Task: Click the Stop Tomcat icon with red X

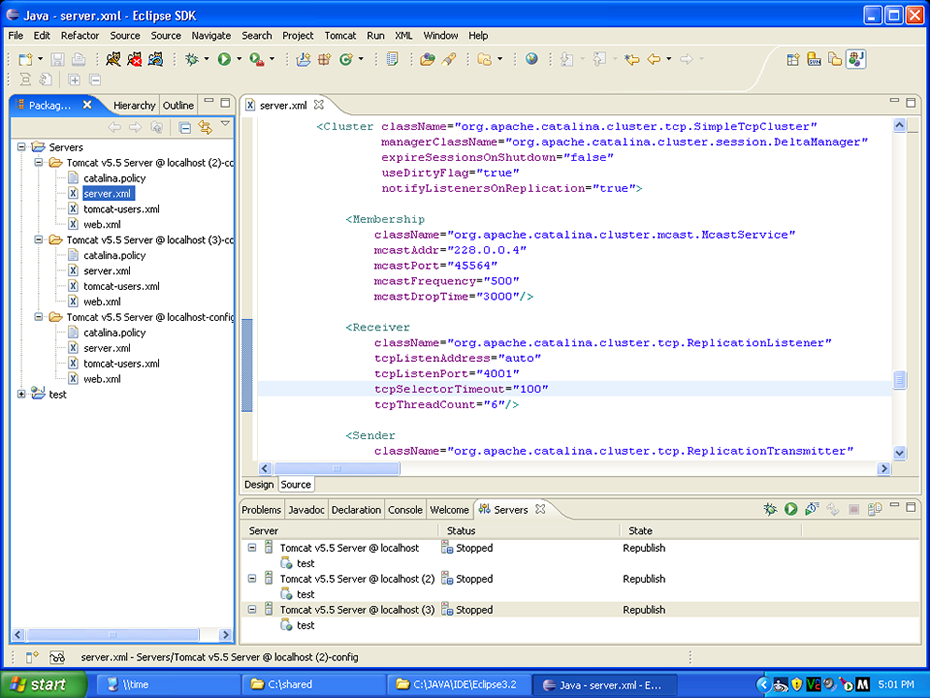Action: tap(135, 59)
